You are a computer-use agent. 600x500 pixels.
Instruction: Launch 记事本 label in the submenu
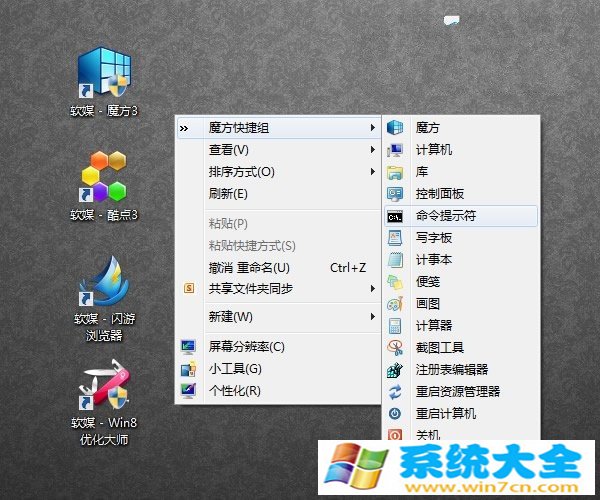pyautogui.click(x=434, y=260)
